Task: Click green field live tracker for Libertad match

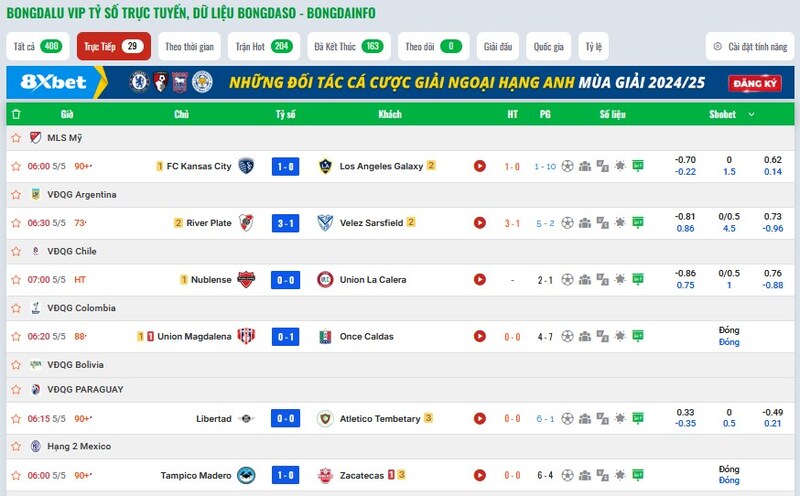Action: point(638,418)
